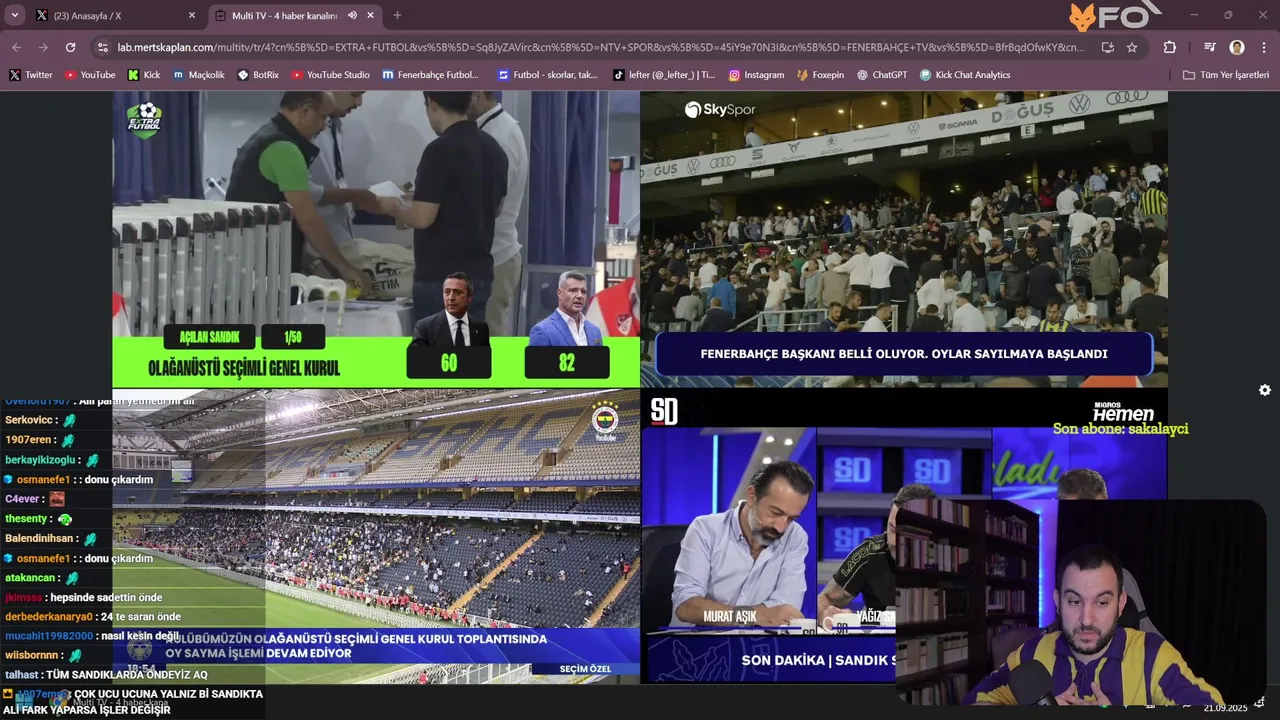Click chat user berkayikizoglu
Screen dimensions: 1280x720
(41, 460)
